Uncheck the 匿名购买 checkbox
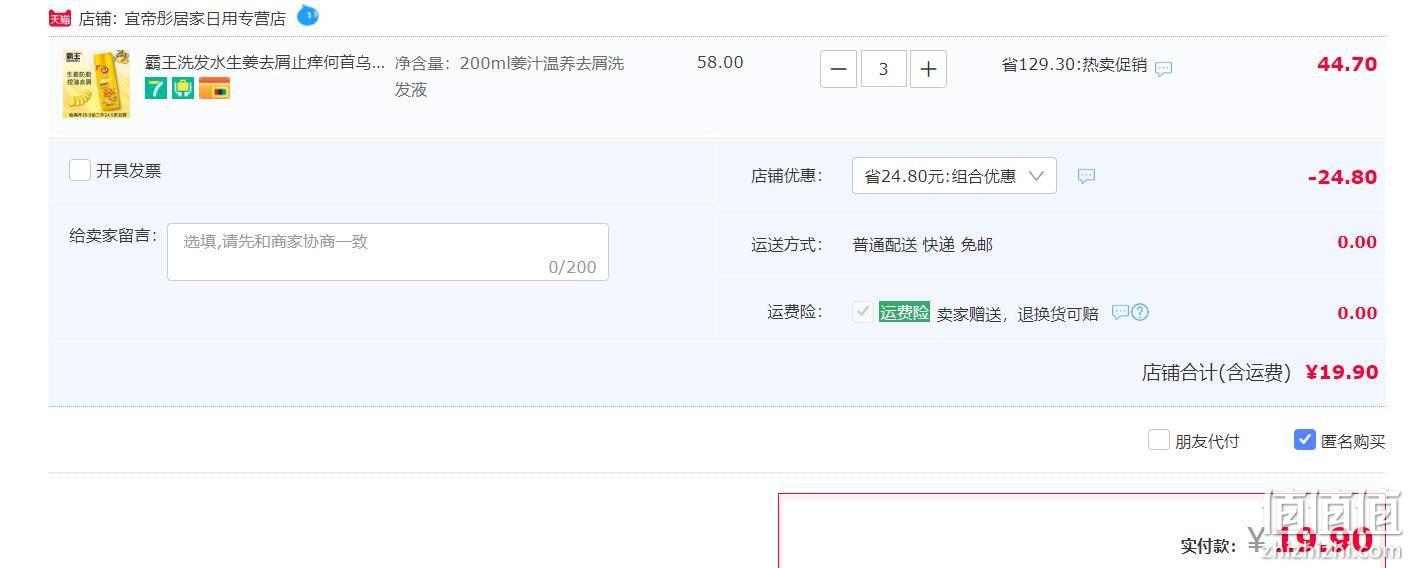 (1305, 440)
